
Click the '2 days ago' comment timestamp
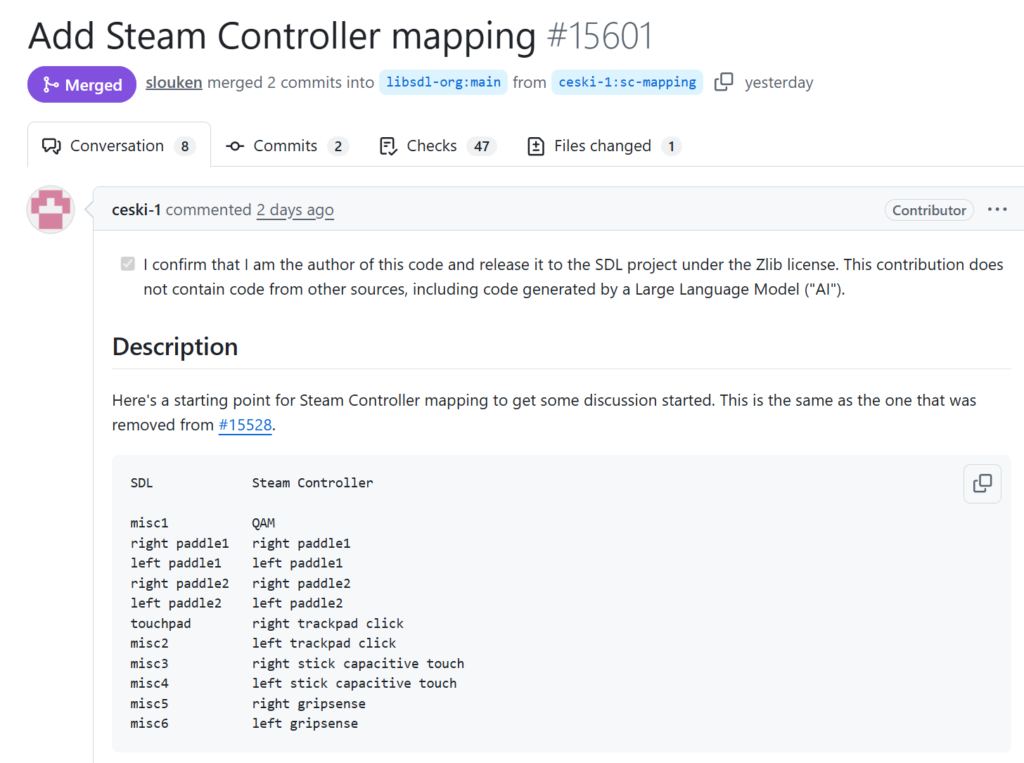tap(295, 210)
